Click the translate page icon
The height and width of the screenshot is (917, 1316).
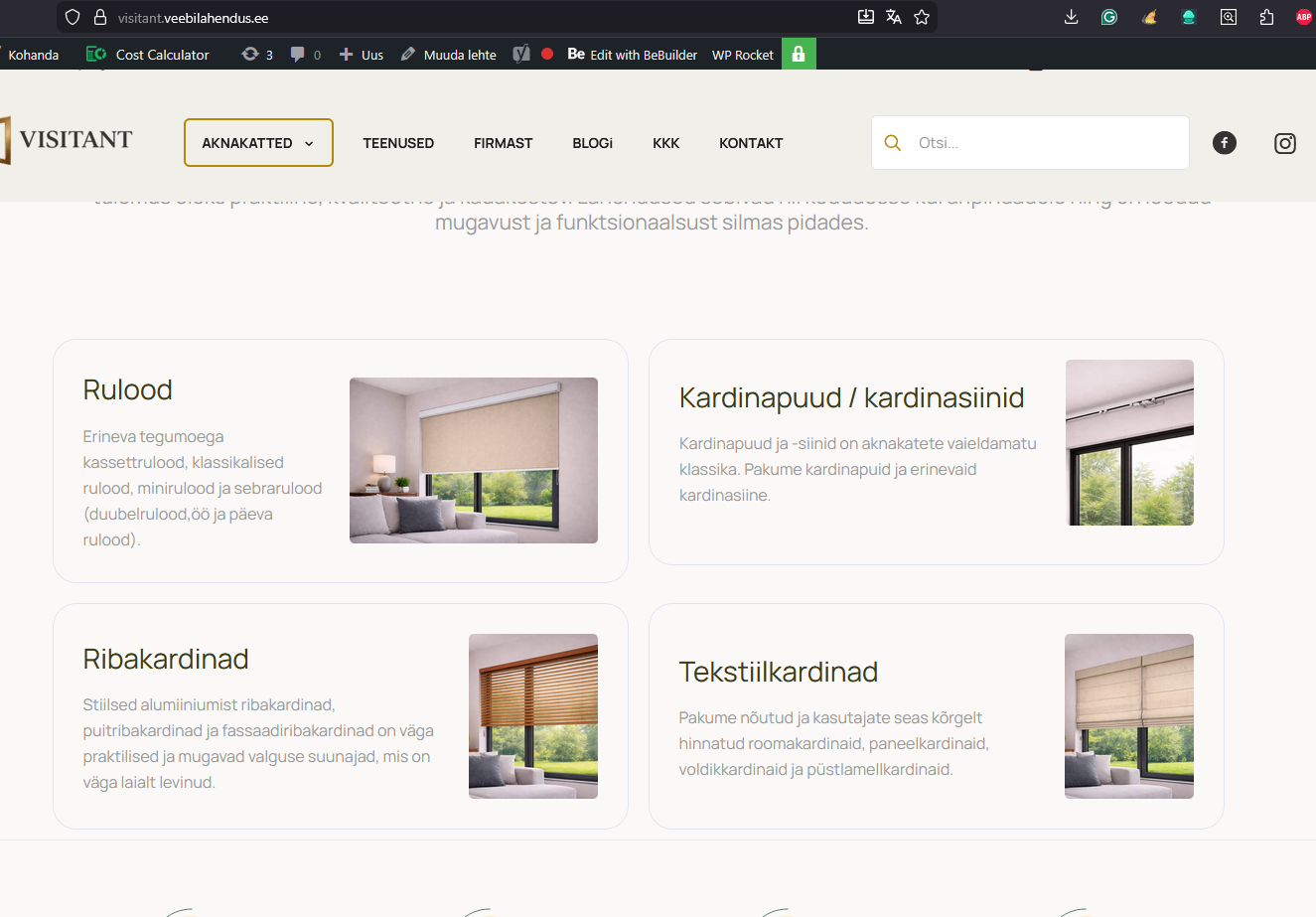(x=894, y=17)
